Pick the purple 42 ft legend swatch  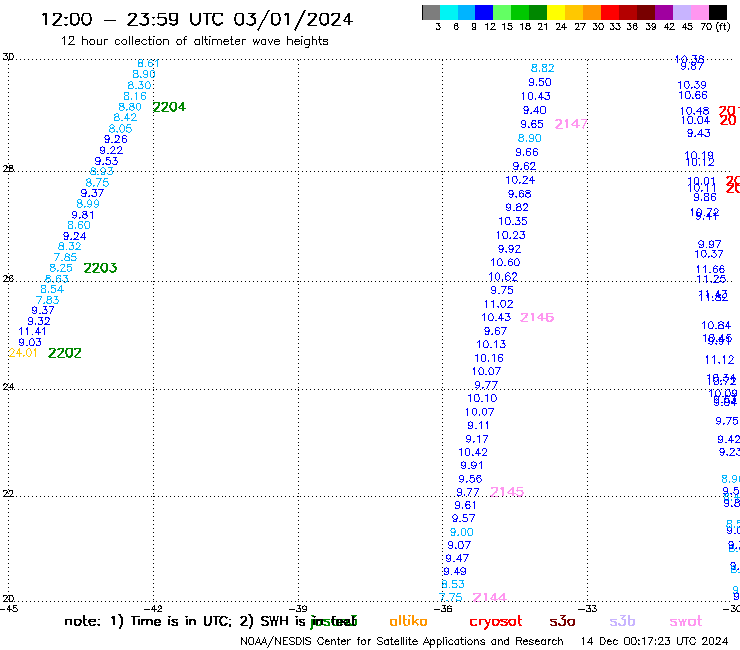(x=664, y=12)
